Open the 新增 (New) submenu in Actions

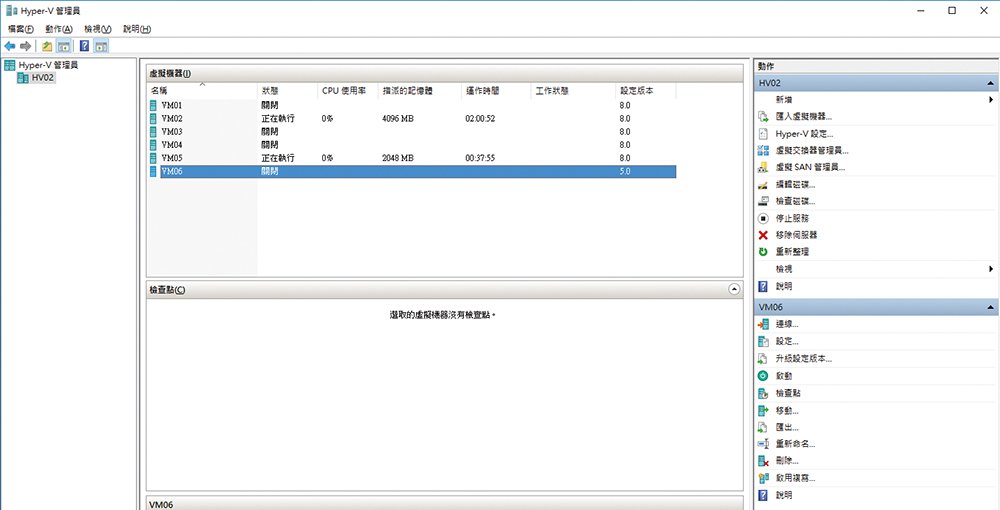coord(991,100)
